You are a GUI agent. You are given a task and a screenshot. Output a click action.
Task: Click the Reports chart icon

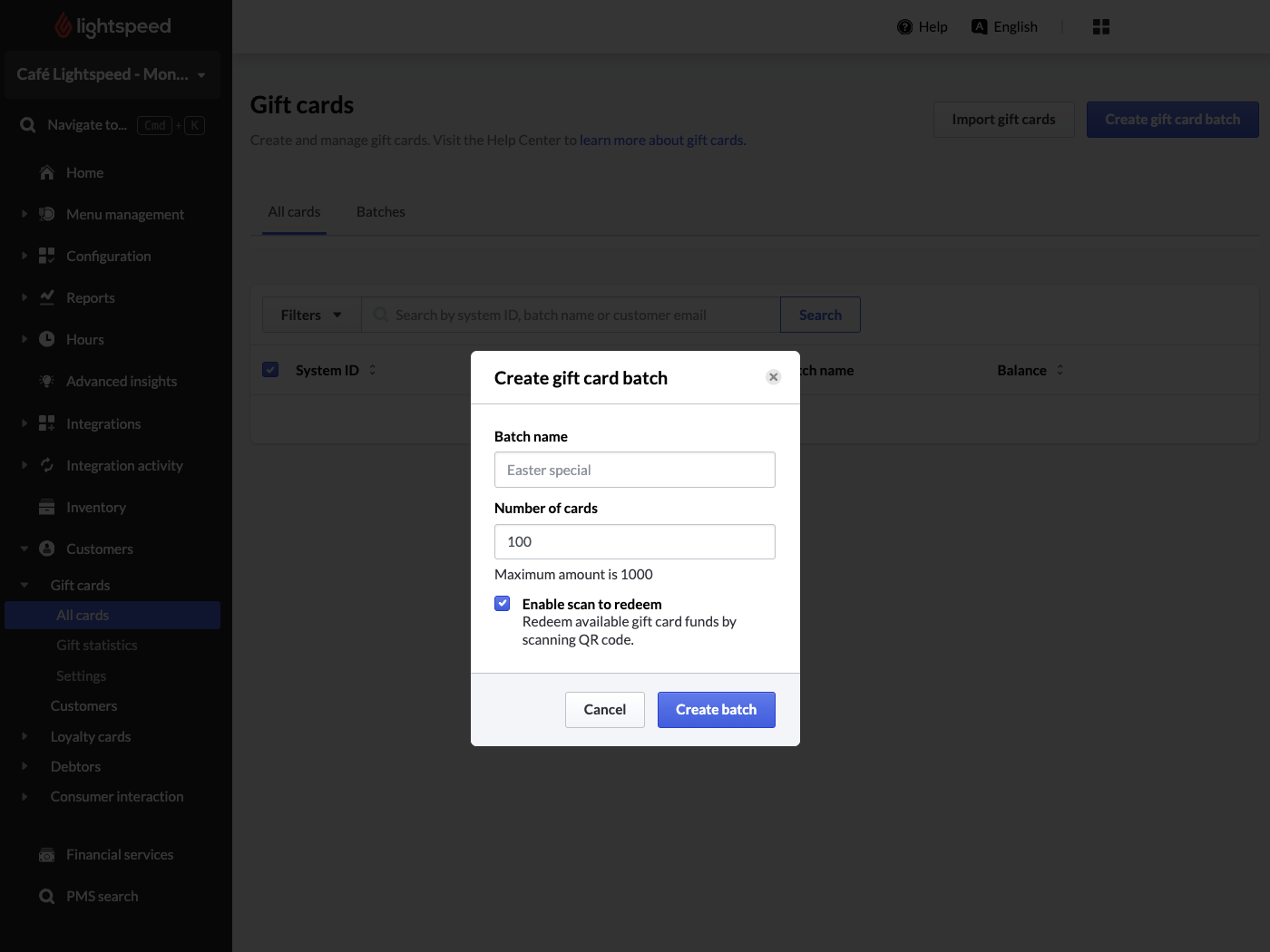pyautogui.click(x=47, y=297)
